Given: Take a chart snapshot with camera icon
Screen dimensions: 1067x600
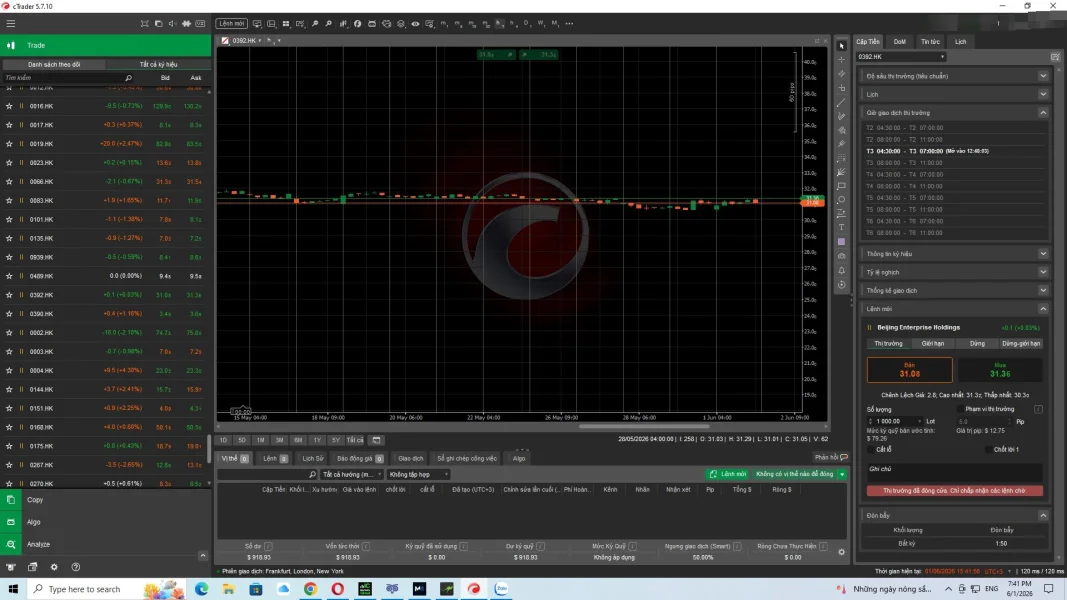Looking at the screenshot, I should (842, 256).
